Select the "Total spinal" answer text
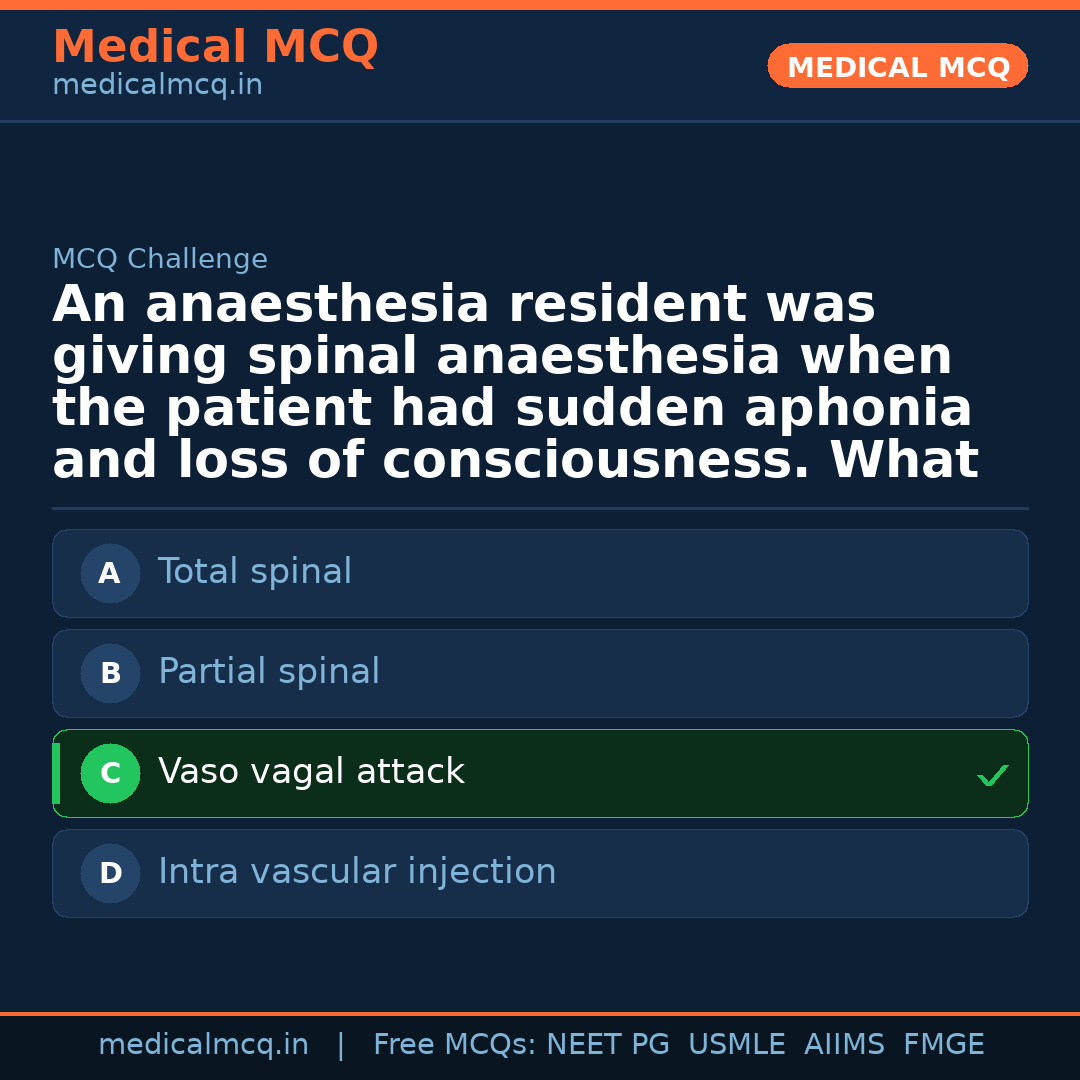Image resolution: width=1080 pixels, height=1080 pixels. tap(255, 572)
